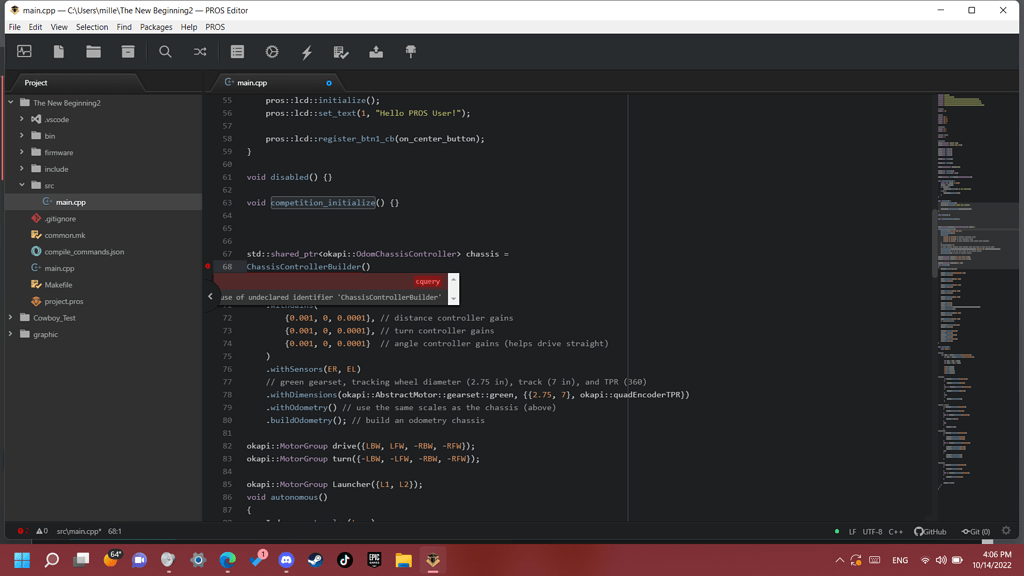
Task: Expand the .vscode folder in Project tree
Action: 21,119
